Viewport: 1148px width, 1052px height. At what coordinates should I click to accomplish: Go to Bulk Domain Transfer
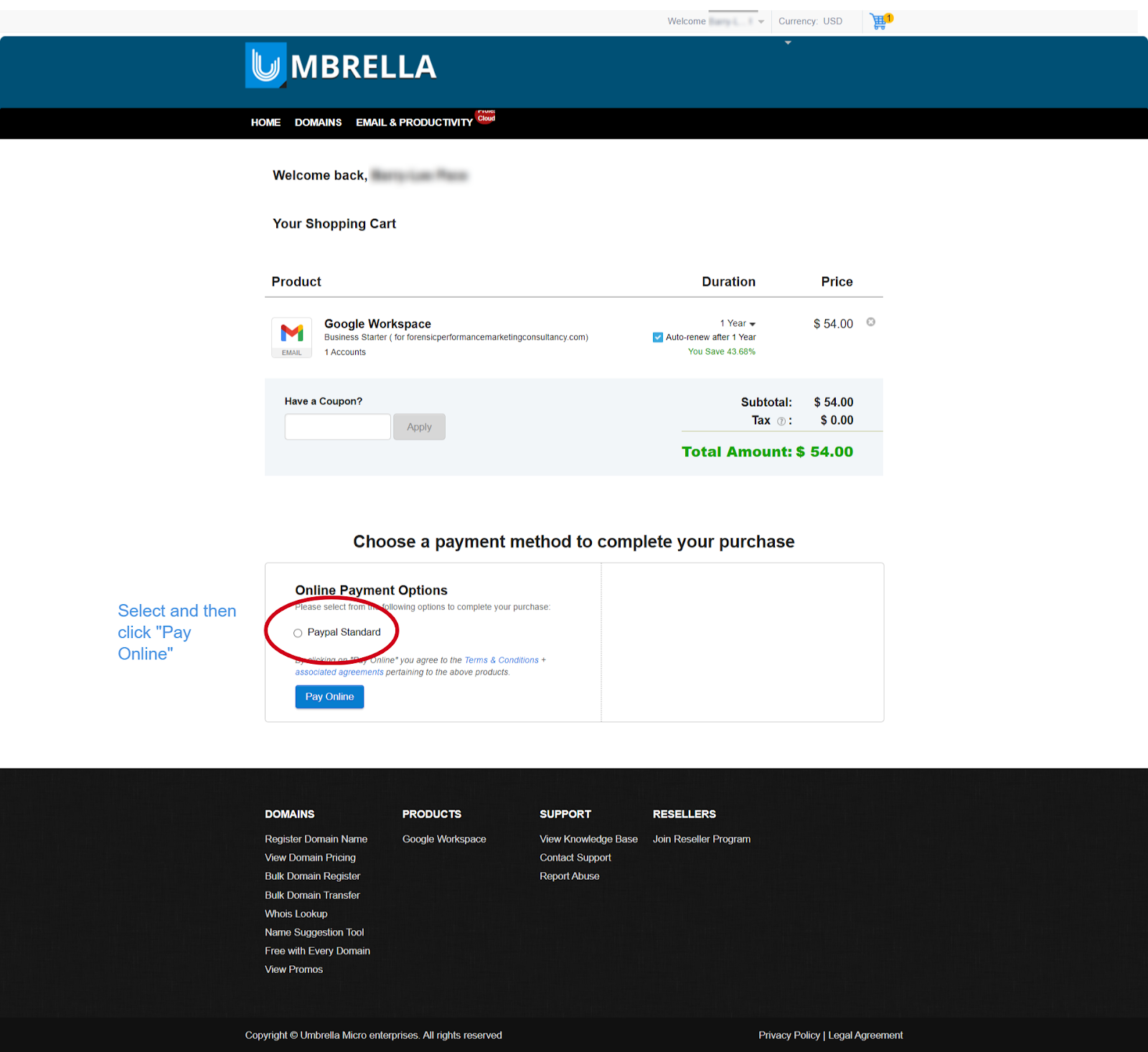(x=312, y=895)
